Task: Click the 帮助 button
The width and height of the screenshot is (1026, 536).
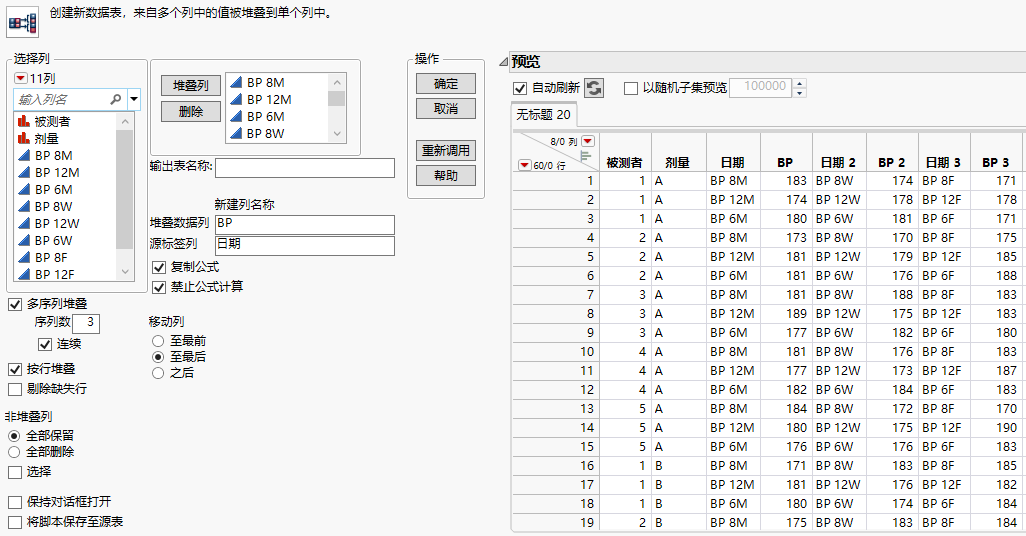Action: 446,175
